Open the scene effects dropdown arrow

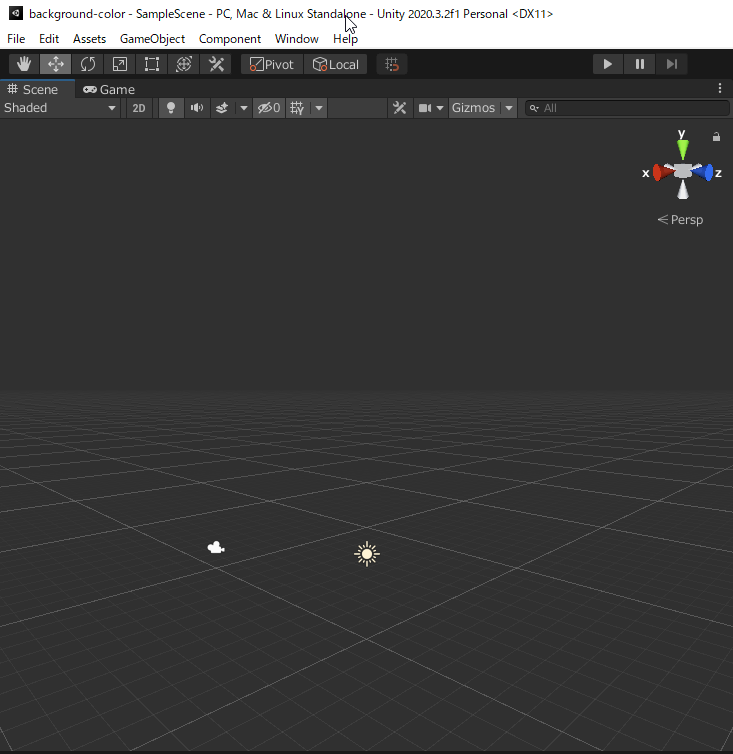(x=244, y=108)
